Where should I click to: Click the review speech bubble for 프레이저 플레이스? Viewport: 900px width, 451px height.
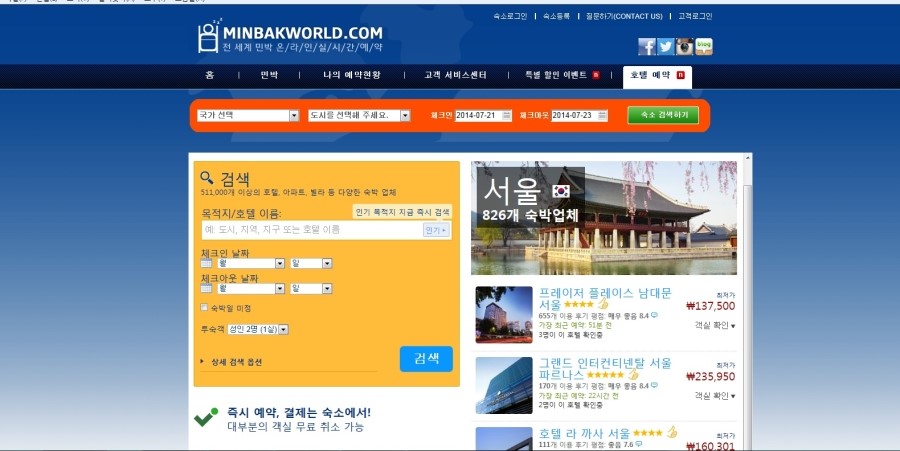(654, 315)
